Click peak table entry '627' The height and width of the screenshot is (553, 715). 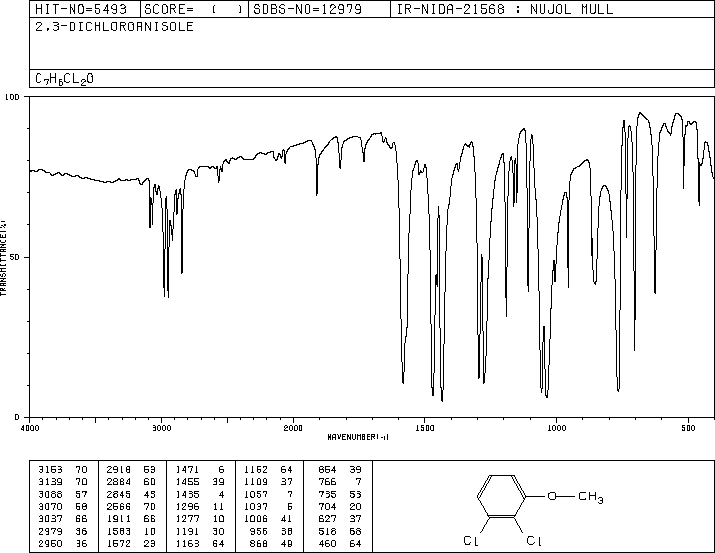[x=327, y=519]
